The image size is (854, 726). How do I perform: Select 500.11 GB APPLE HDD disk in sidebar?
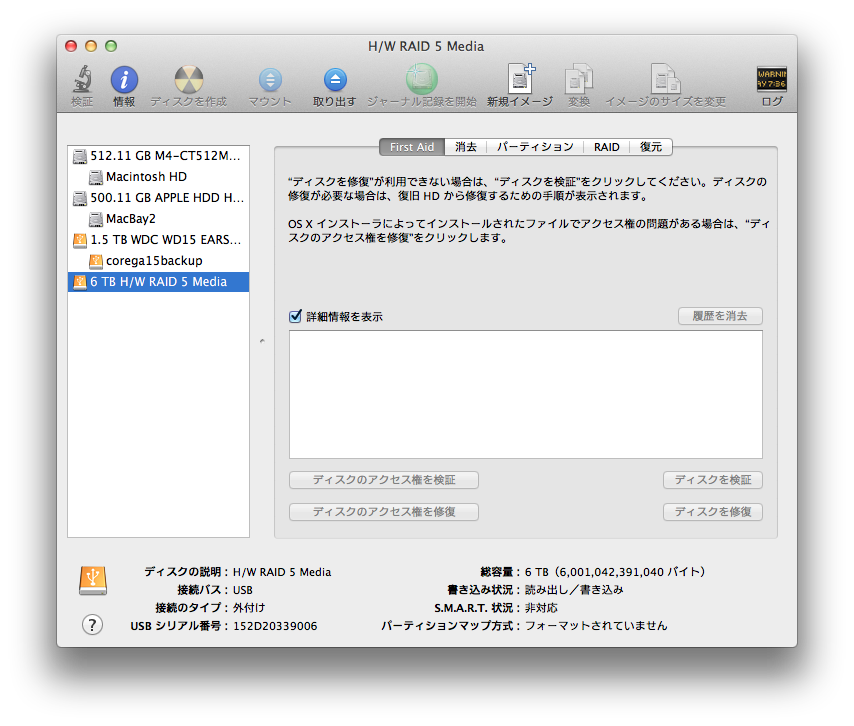158,198
